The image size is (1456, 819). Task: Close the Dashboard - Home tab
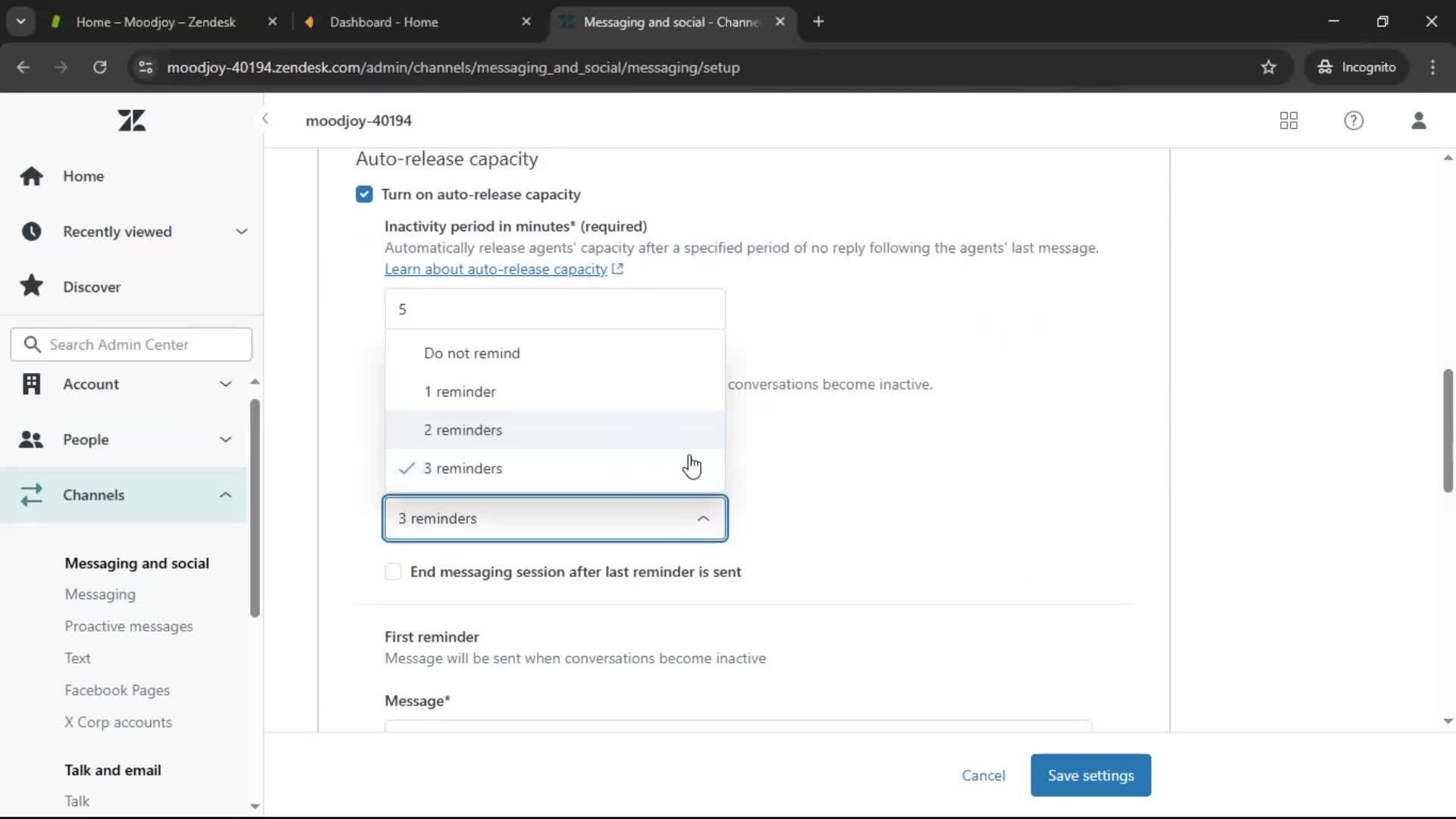[x=526, y=22]
